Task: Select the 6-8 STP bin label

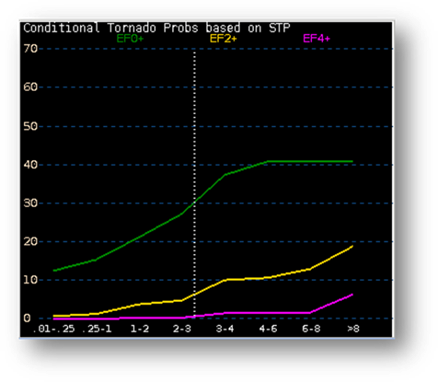Action: 311,329
